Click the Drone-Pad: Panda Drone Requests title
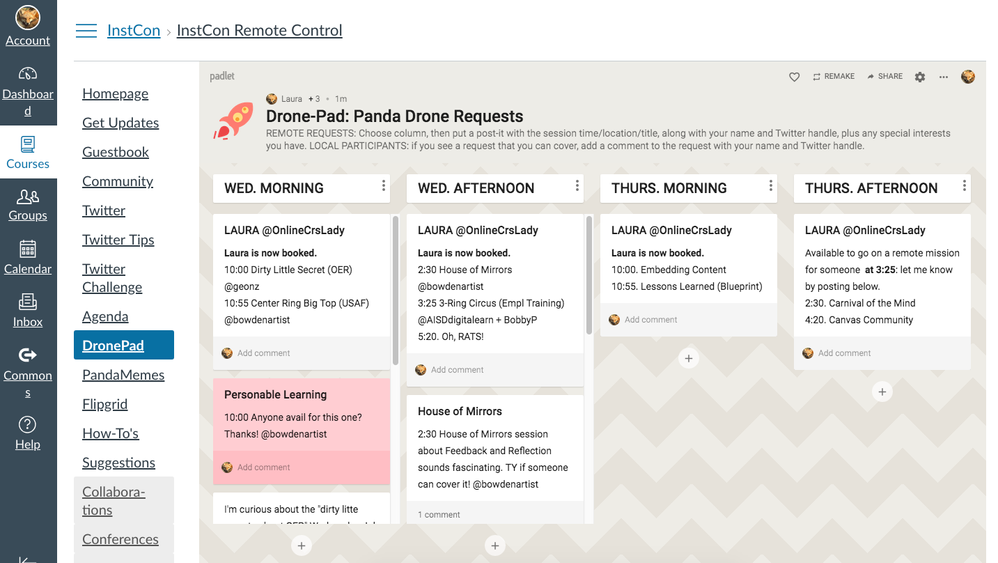 tap(395, 116)
